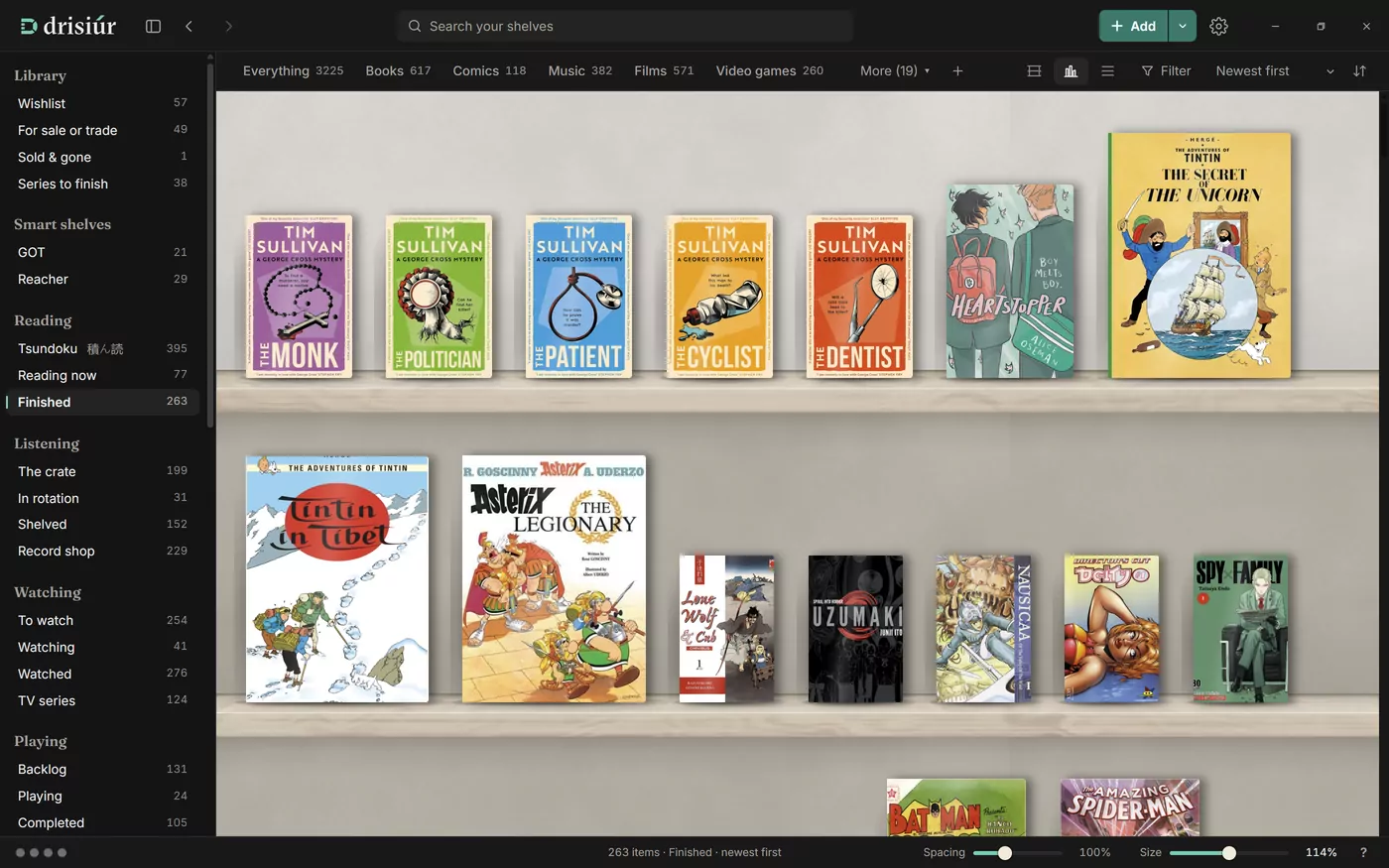Click the Size slider

click(x=1228, y=852)
